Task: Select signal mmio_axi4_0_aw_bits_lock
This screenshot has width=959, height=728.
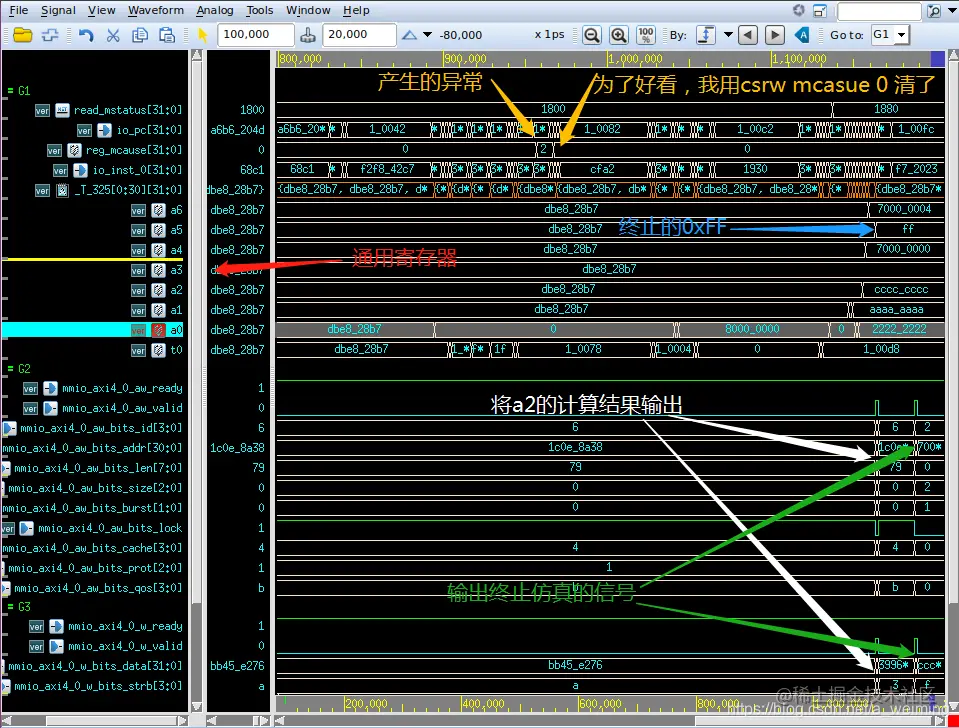Action: (110, 528)
